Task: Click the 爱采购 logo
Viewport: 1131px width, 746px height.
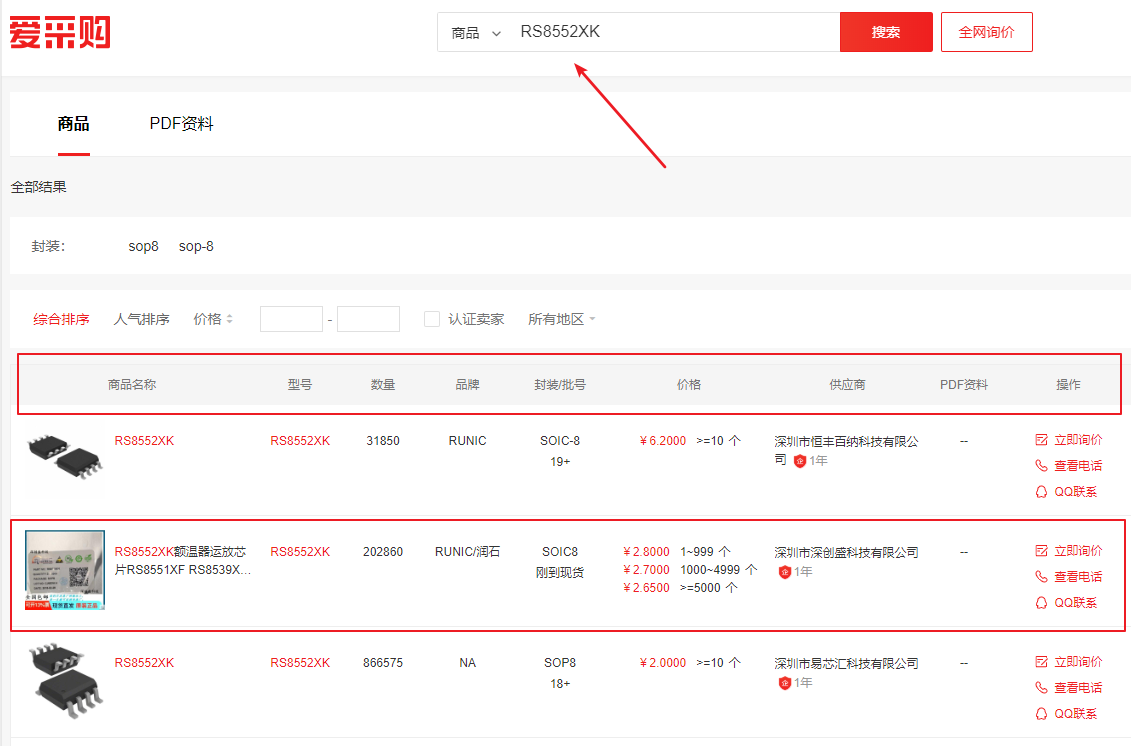Action: click(x=60, y=32)
